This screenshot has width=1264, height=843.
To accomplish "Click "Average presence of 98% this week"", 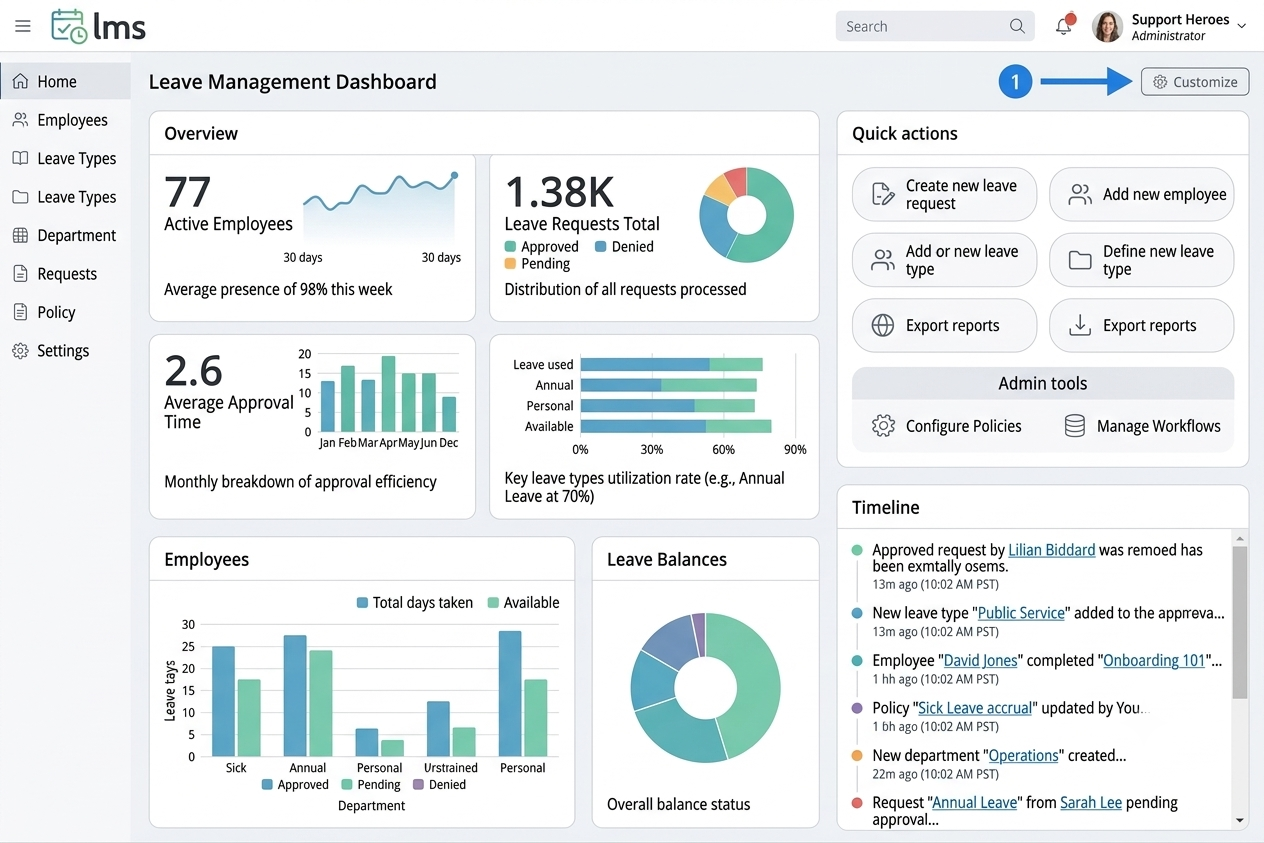I will click(x=278, y=290).
